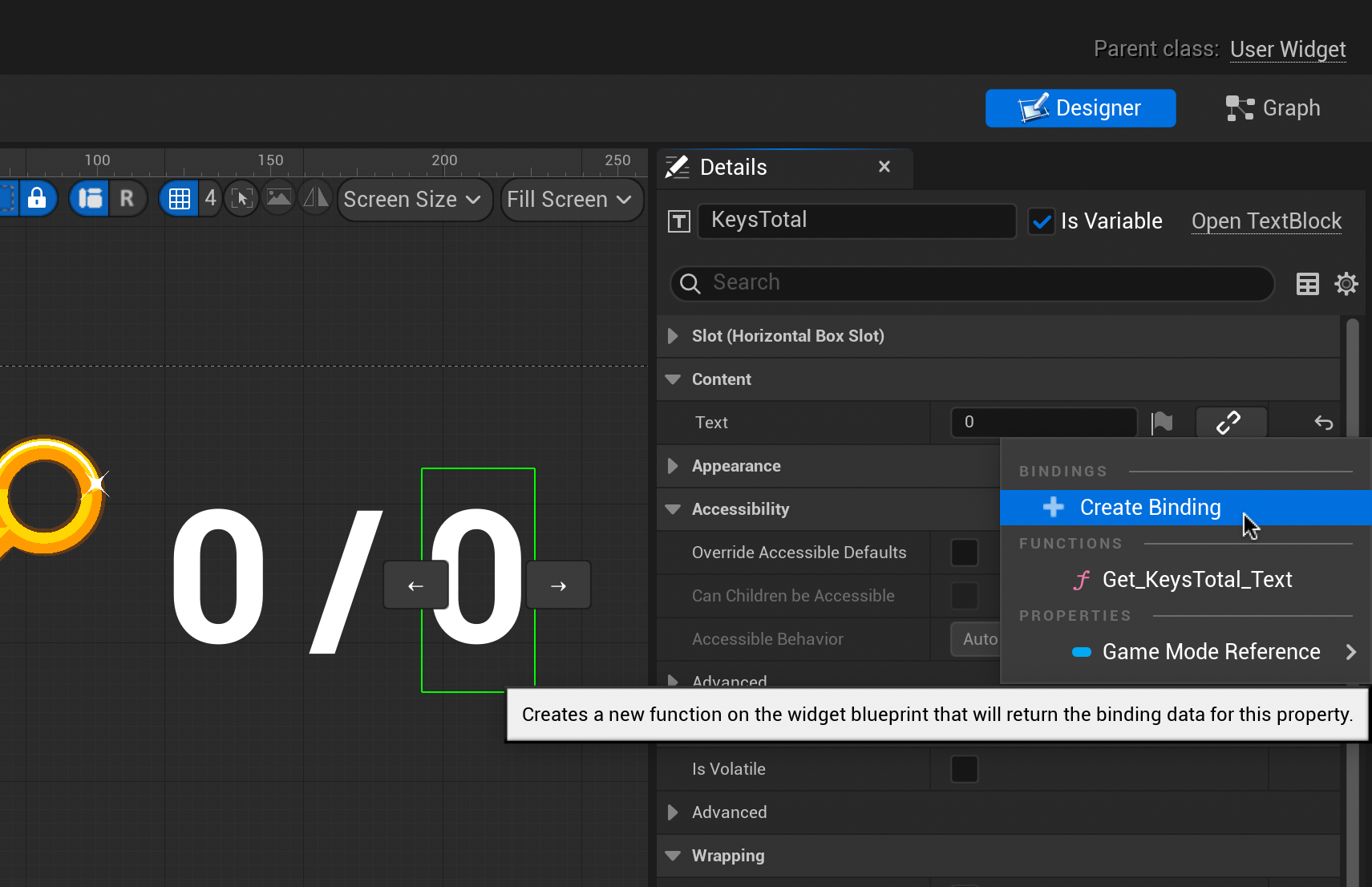
Task: Click the lock icon in the designer toolbar
Action: tap(37, 198)
